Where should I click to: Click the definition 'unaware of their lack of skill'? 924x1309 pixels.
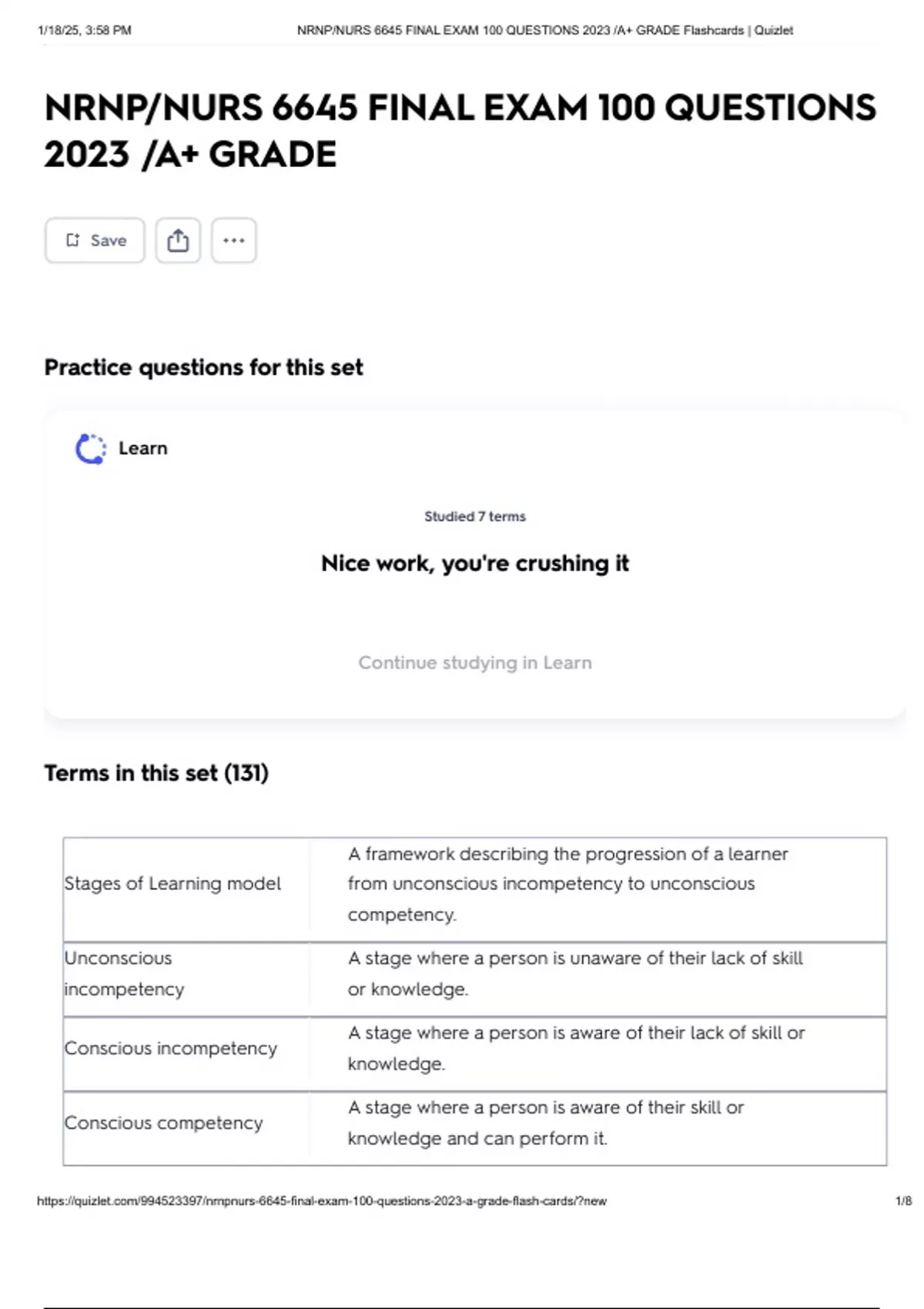click(574, 974)
